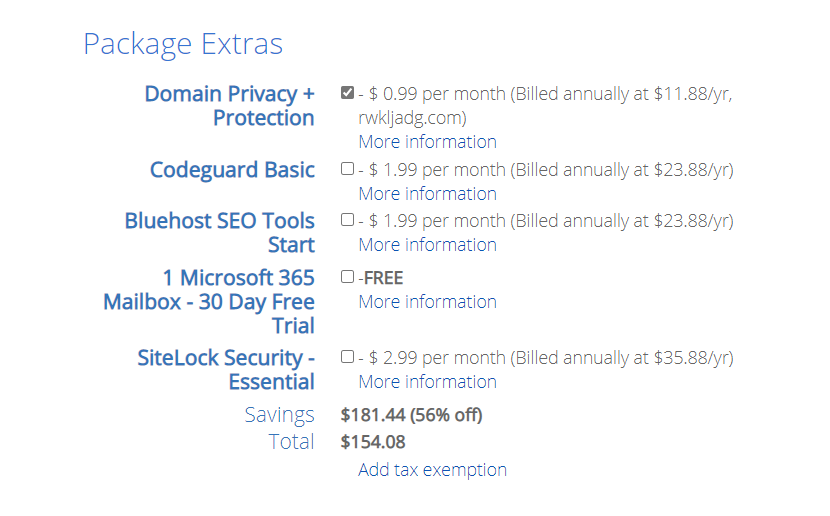The image size is (830, 516).
Task: Click the Savings label
Action: (279, 415)
